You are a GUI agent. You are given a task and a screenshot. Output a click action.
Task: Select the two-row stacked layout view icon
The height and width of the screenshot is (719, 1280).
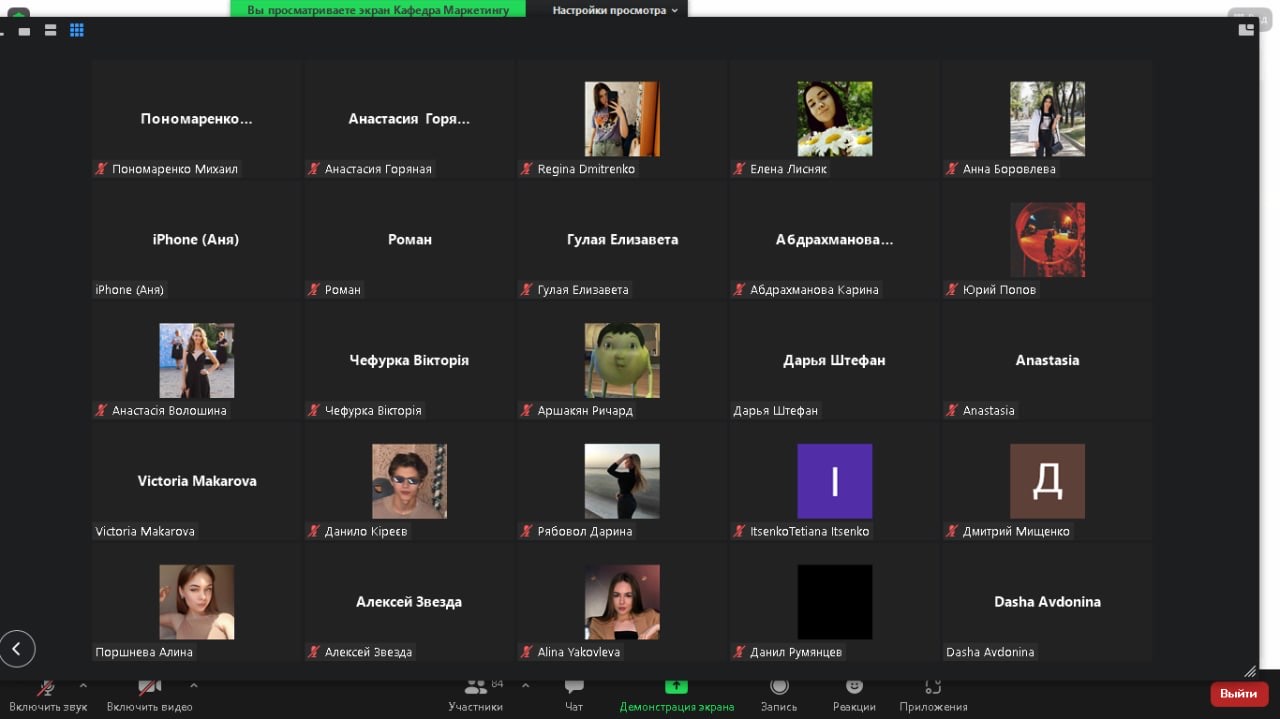(x=50, y=31)
